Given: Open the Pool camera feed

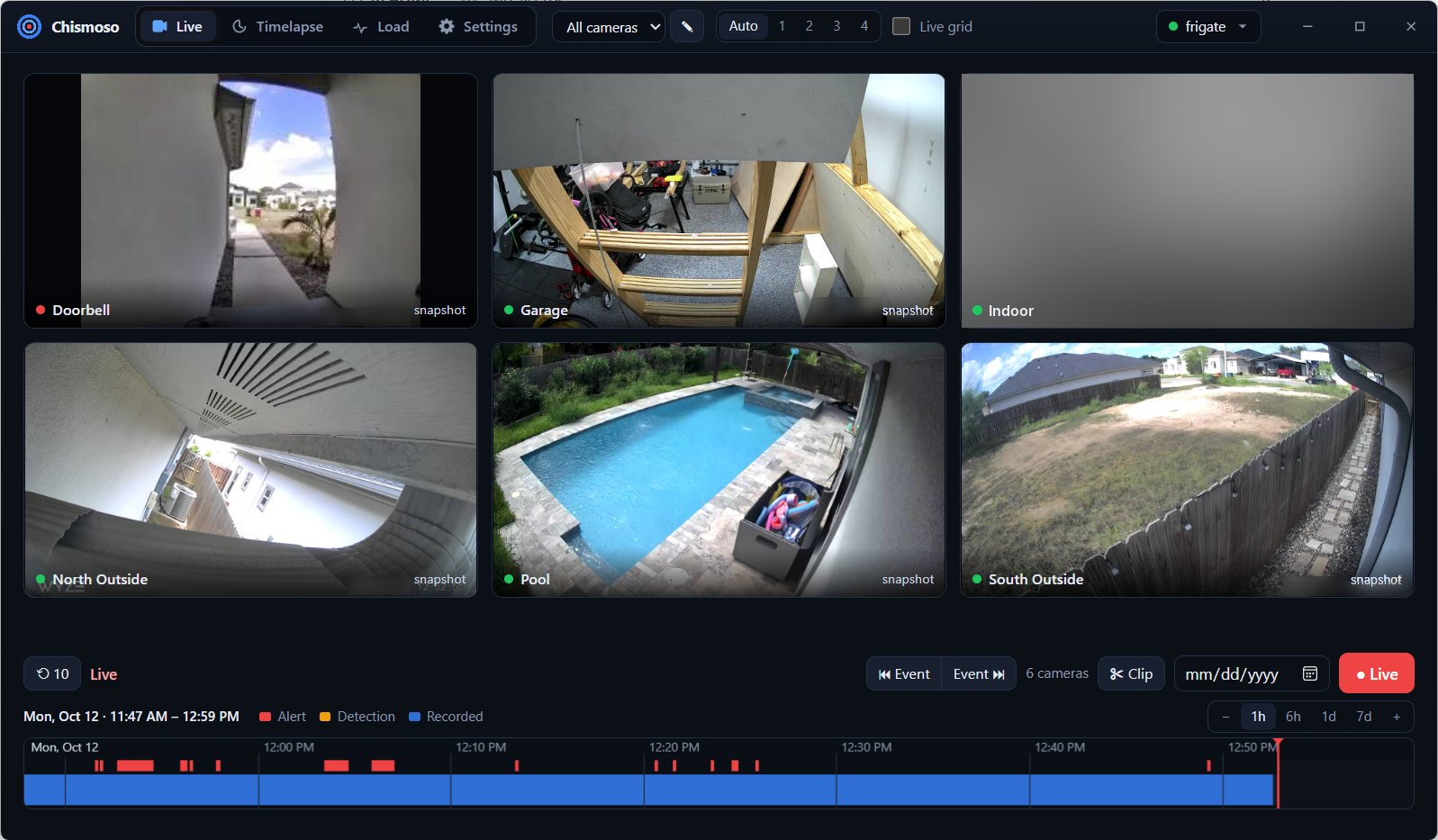Looking at the screenshot, I should [719, 469].
